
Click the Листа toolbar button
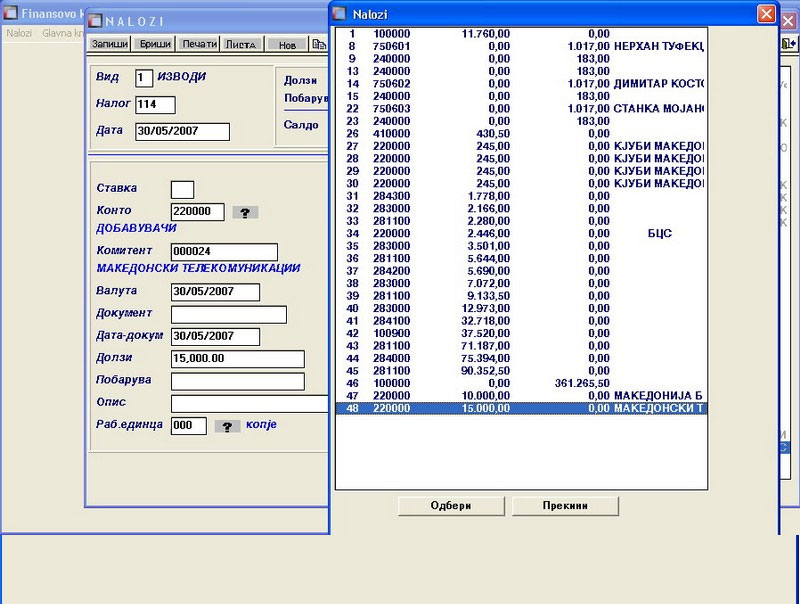pos(240,44)
